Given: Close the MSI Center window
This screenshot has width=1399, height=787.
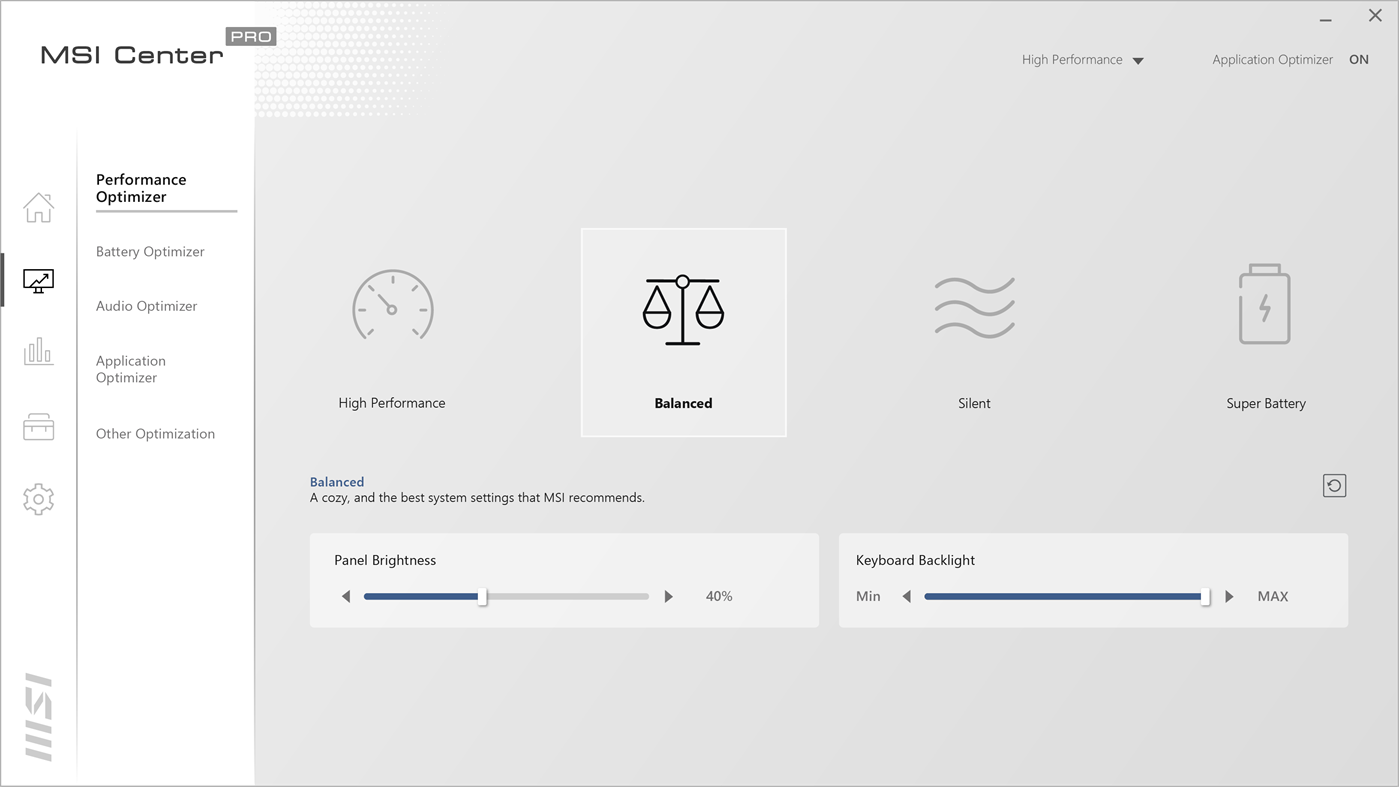Looking at the screenshot, I should (x=1375, y=16).
